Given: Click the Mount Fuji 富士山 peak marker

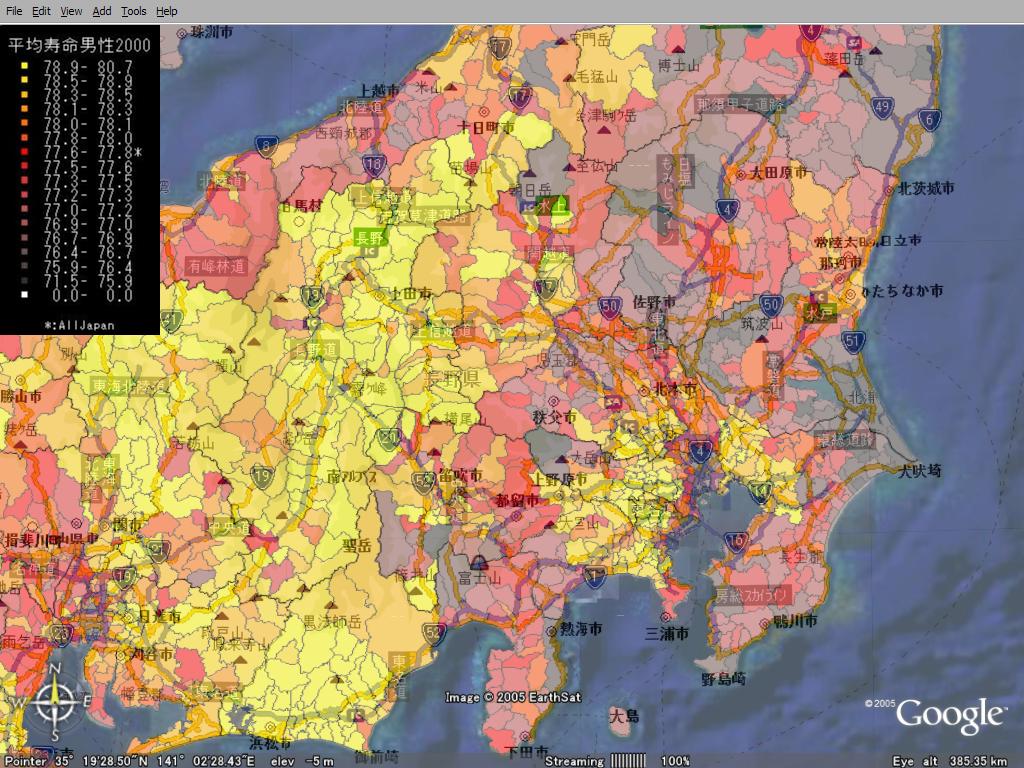Looking at the screenshot, I should 480,562.
